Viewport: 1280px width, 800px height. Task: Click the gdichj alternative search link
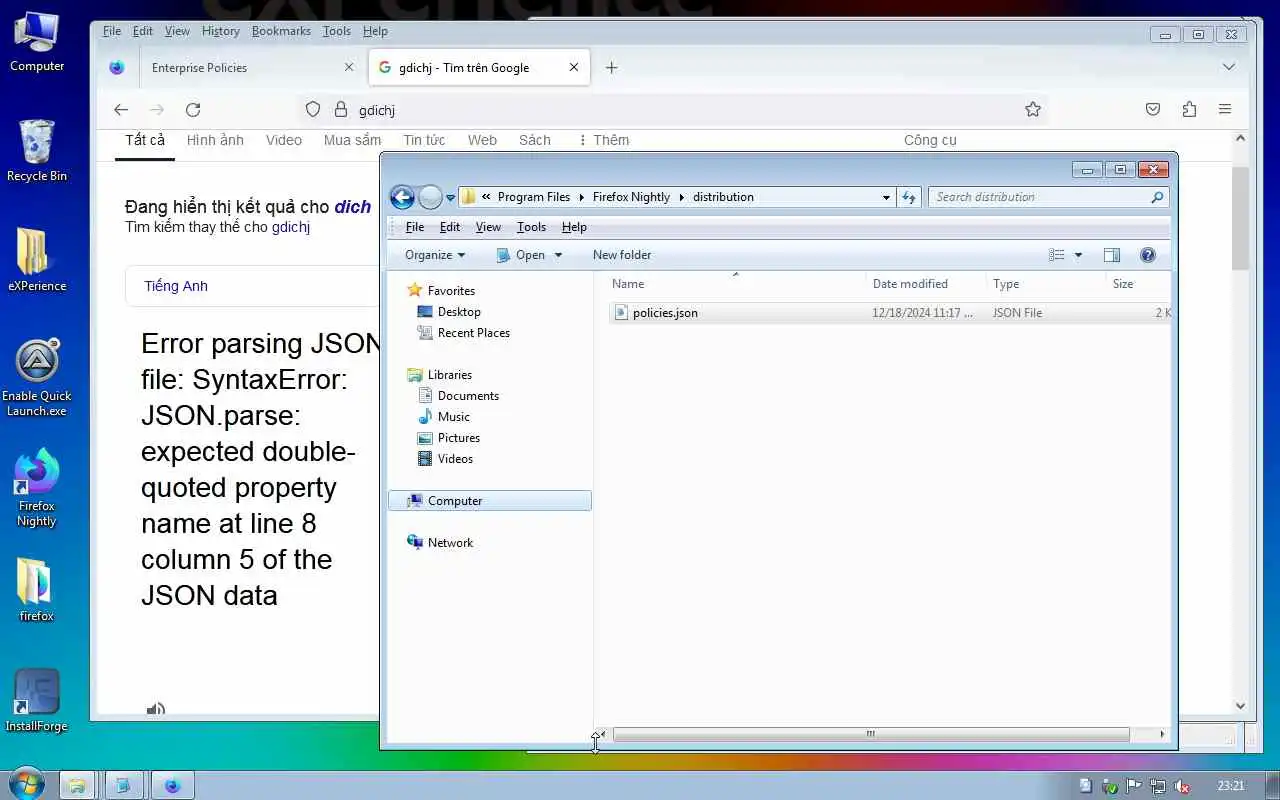291,227
